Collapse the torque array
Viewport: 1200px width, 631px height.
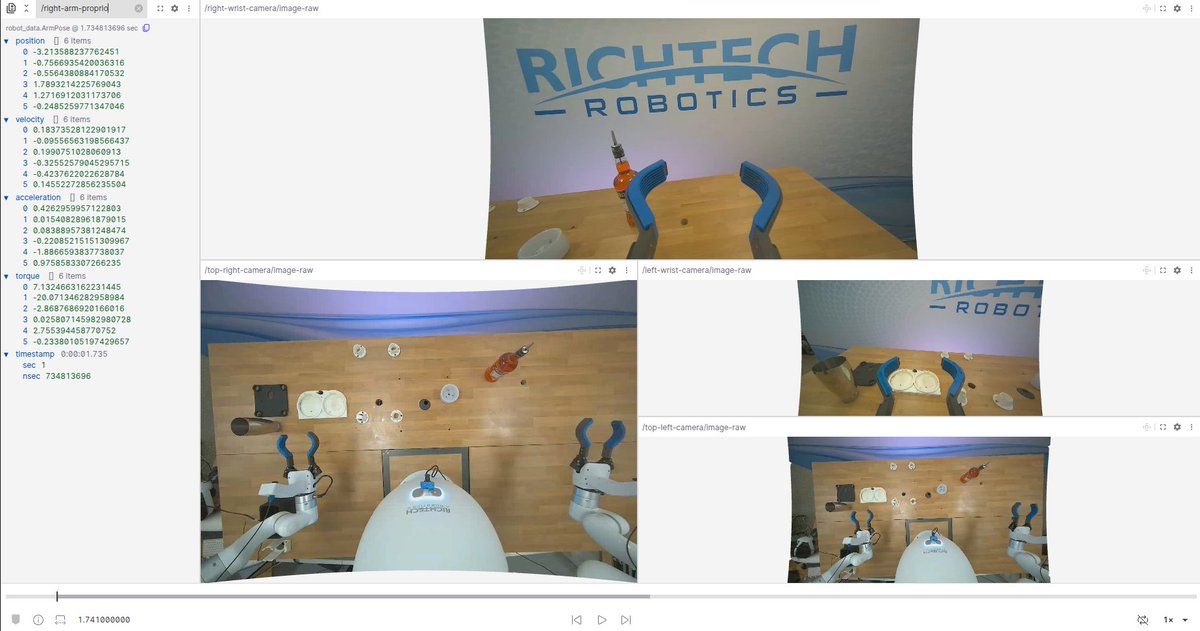[x=6, y=276]
